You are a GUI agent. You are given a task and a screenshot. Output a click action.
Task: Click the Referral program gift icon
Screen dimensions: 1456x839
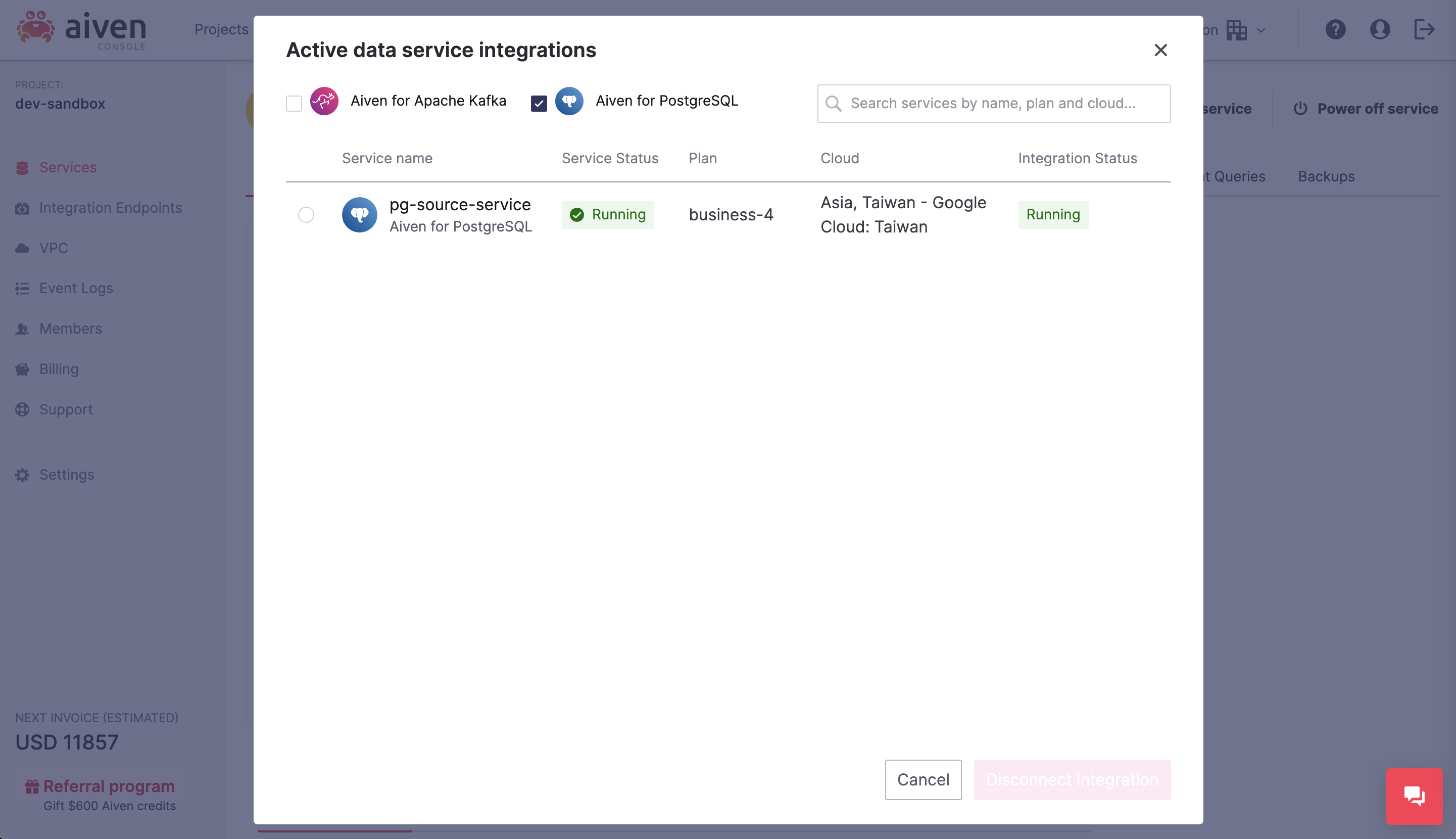[x=32, y=786]
